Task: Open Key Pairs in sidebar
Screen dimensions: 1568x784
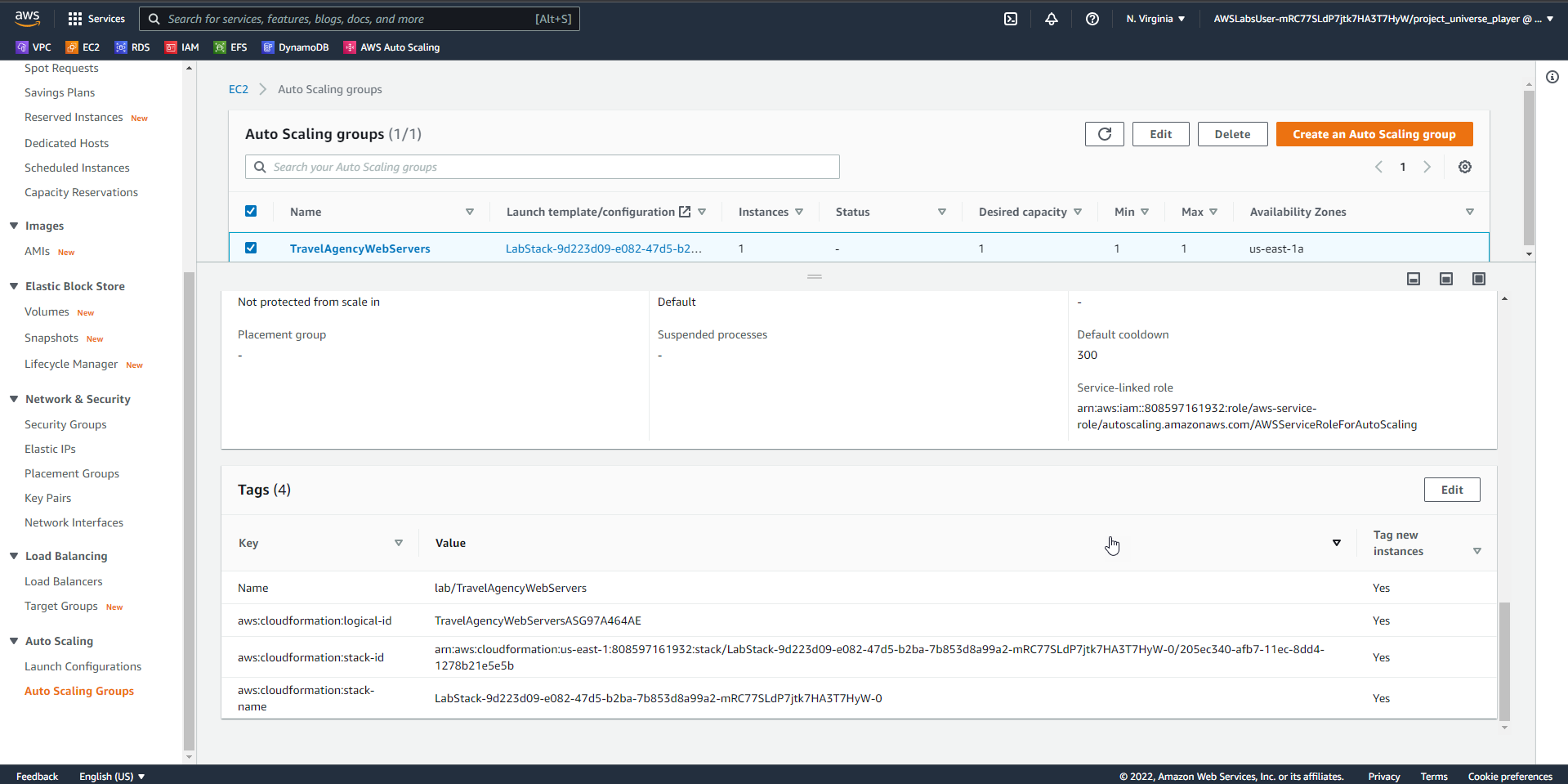Action: pos(47,498)
